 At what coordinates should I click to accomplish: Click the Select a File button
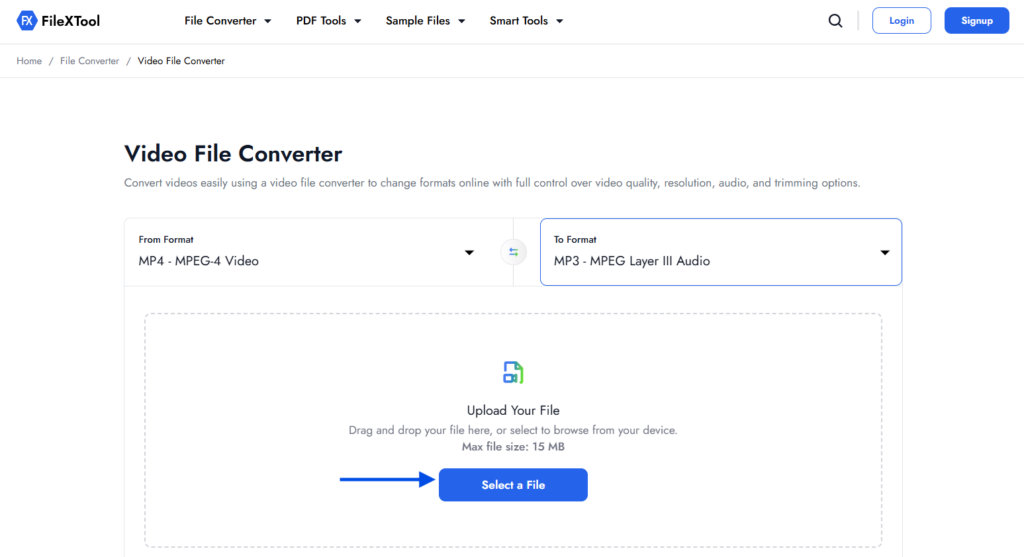513,485
